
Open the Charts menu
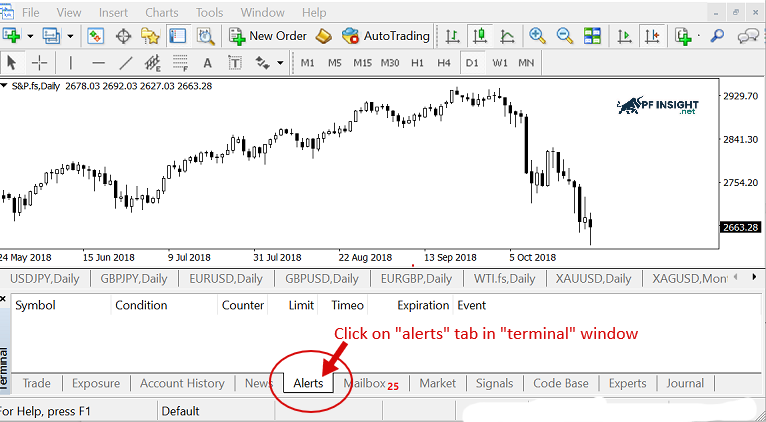point(162,12)
